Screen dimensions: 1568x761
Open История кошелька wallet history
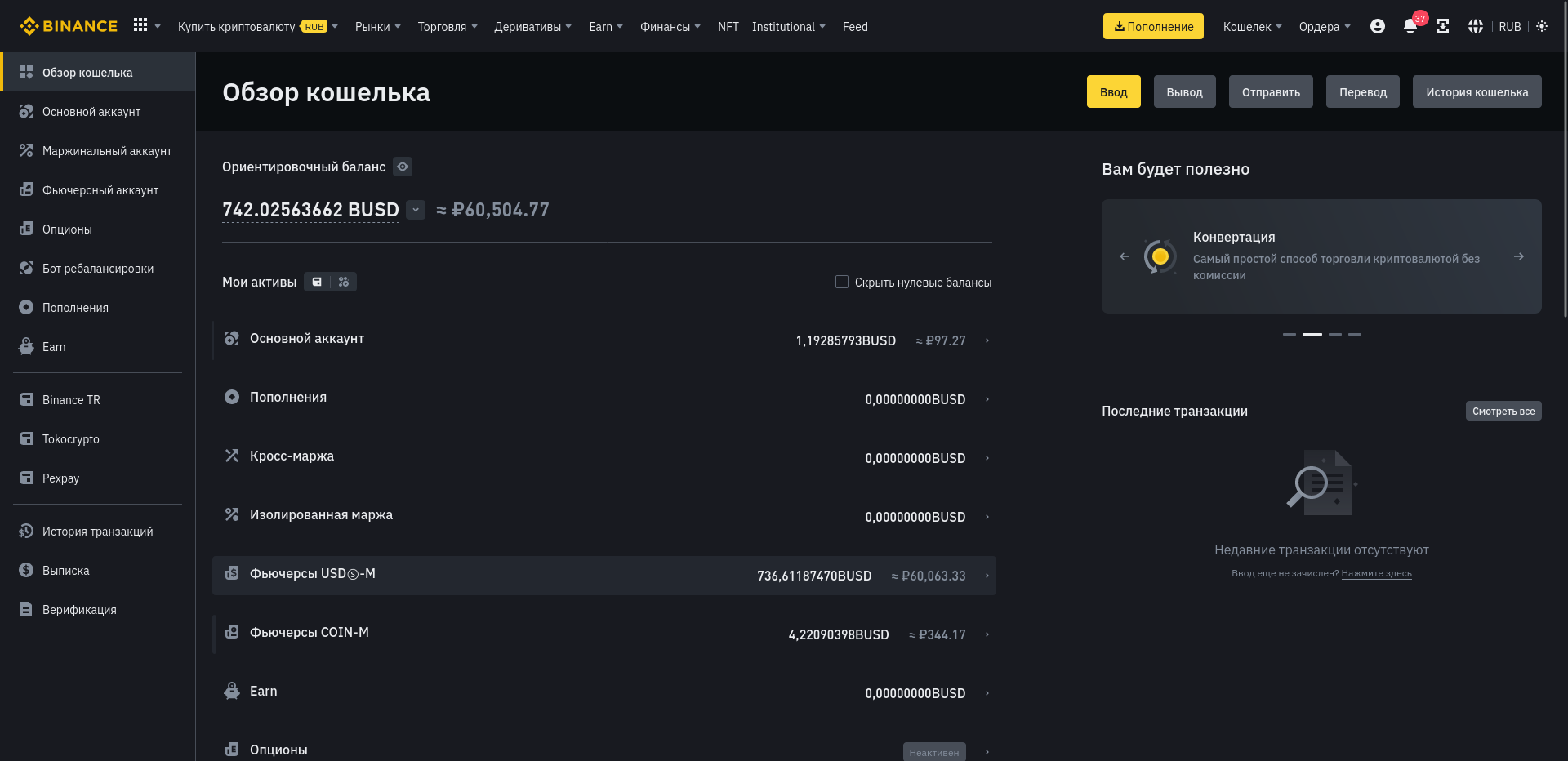tap(1477, 91)
